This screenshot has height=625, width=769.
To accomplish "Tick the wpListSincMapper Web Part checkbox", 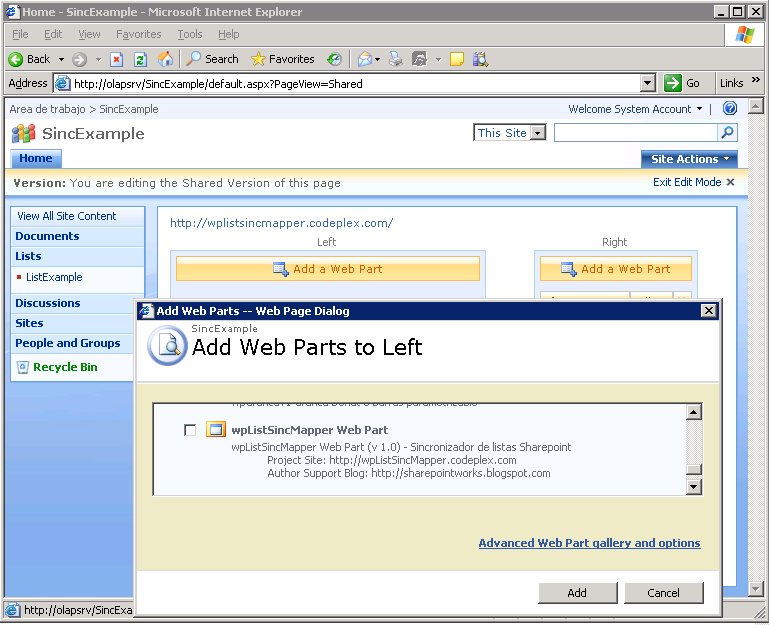I will point(190,430).
